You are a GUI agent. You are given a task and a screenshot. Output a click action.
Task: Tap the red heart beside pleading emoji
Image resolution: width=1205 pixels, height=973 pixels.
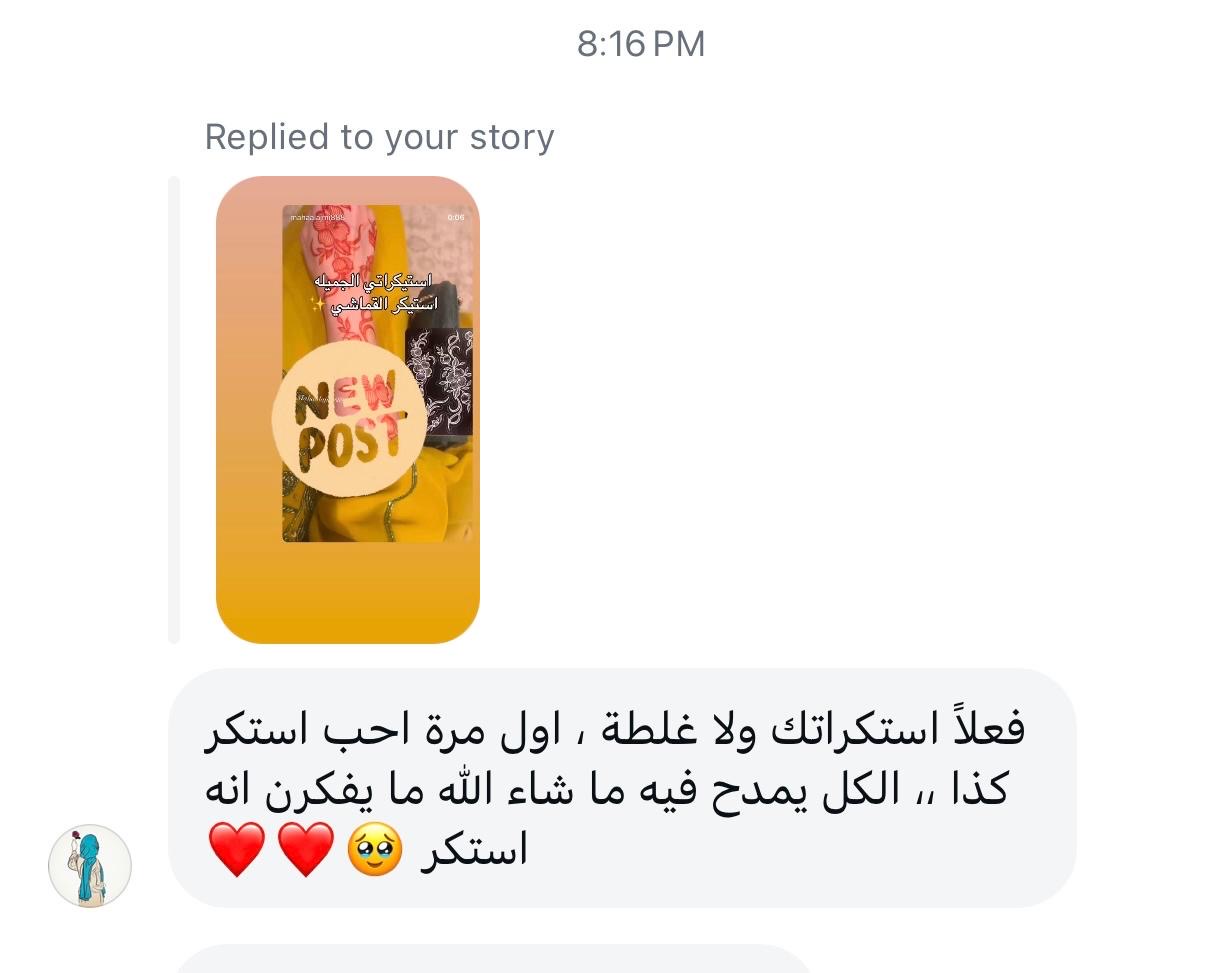point(305,851)
